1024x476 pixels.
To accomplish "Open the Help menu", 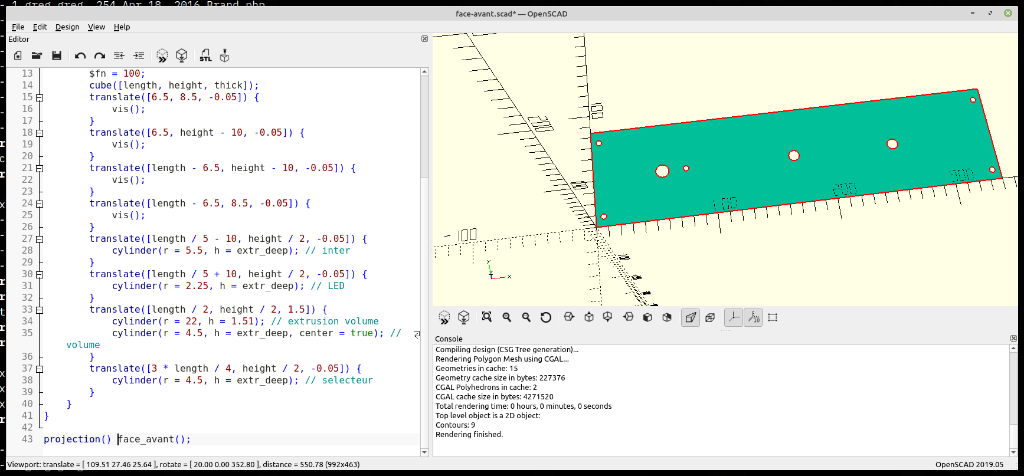I will pos(122,27).
